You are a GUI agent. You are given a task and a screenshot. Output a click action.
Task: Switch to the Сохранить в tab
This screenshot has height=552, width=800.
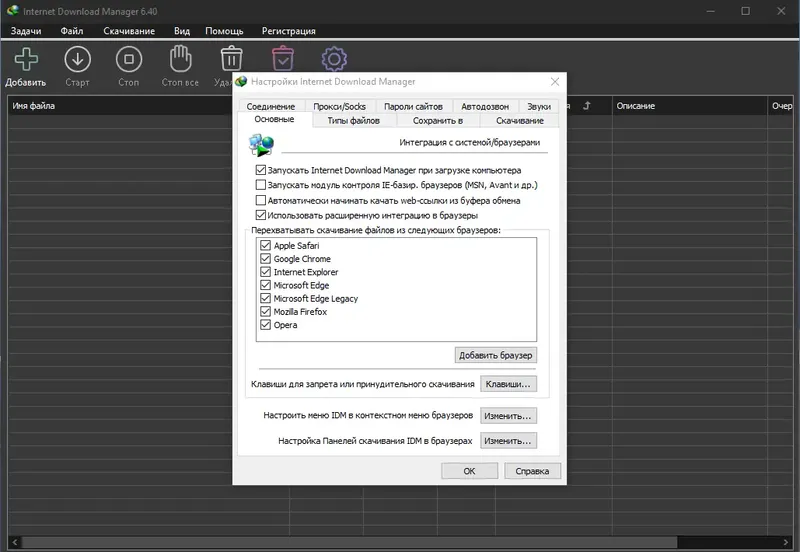(x=438, y=120)
